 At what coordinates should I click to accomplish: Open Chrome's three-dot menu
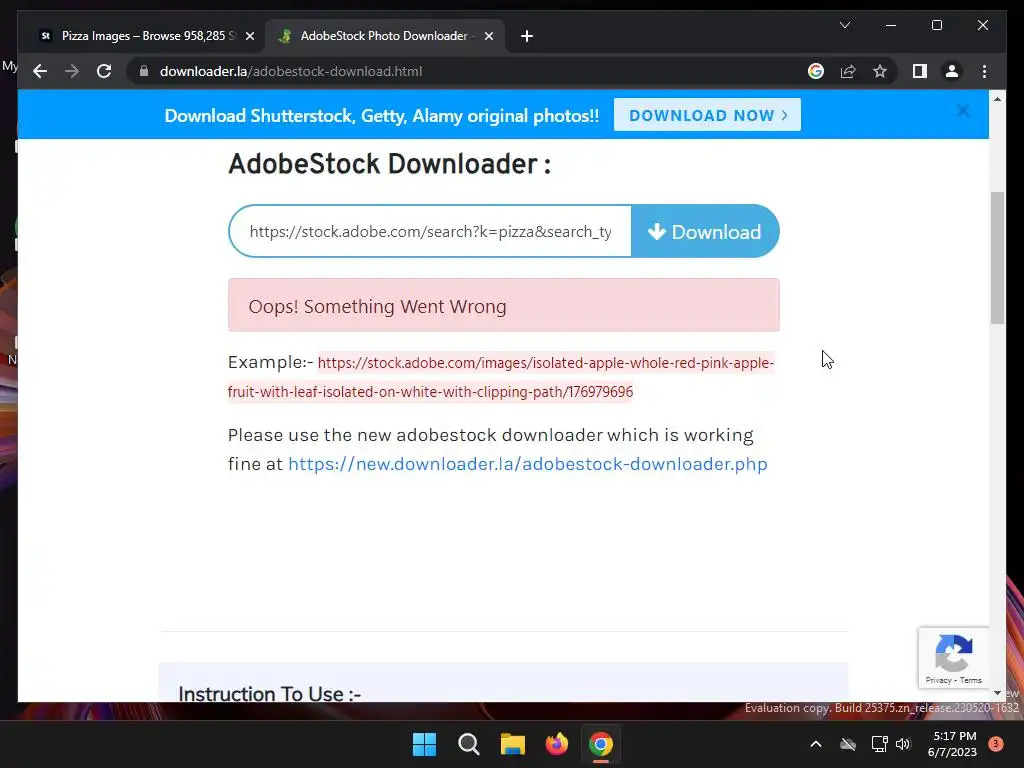click(984, 71)
